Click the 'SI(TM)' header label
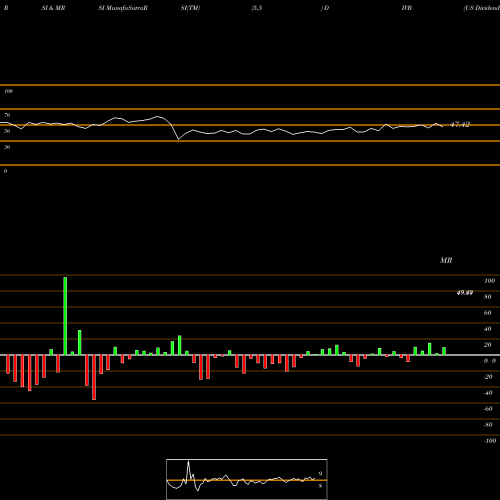 [x=190, y=8]
